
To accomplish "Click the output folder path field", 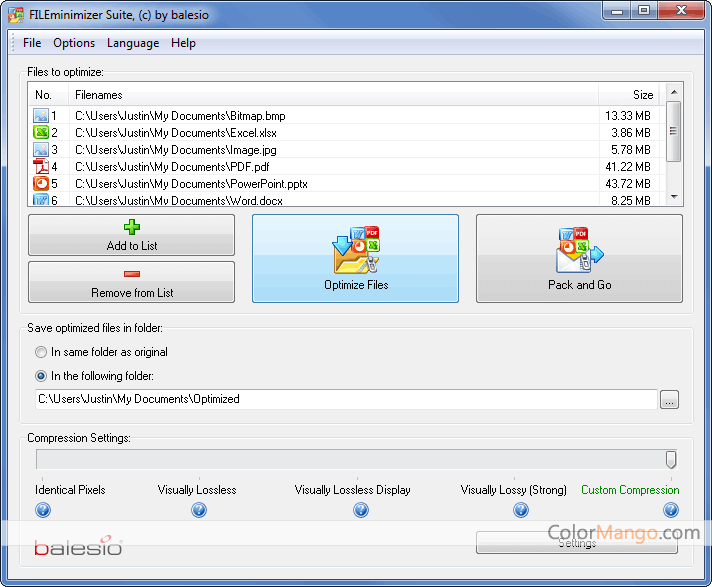I will pos(345,399).
